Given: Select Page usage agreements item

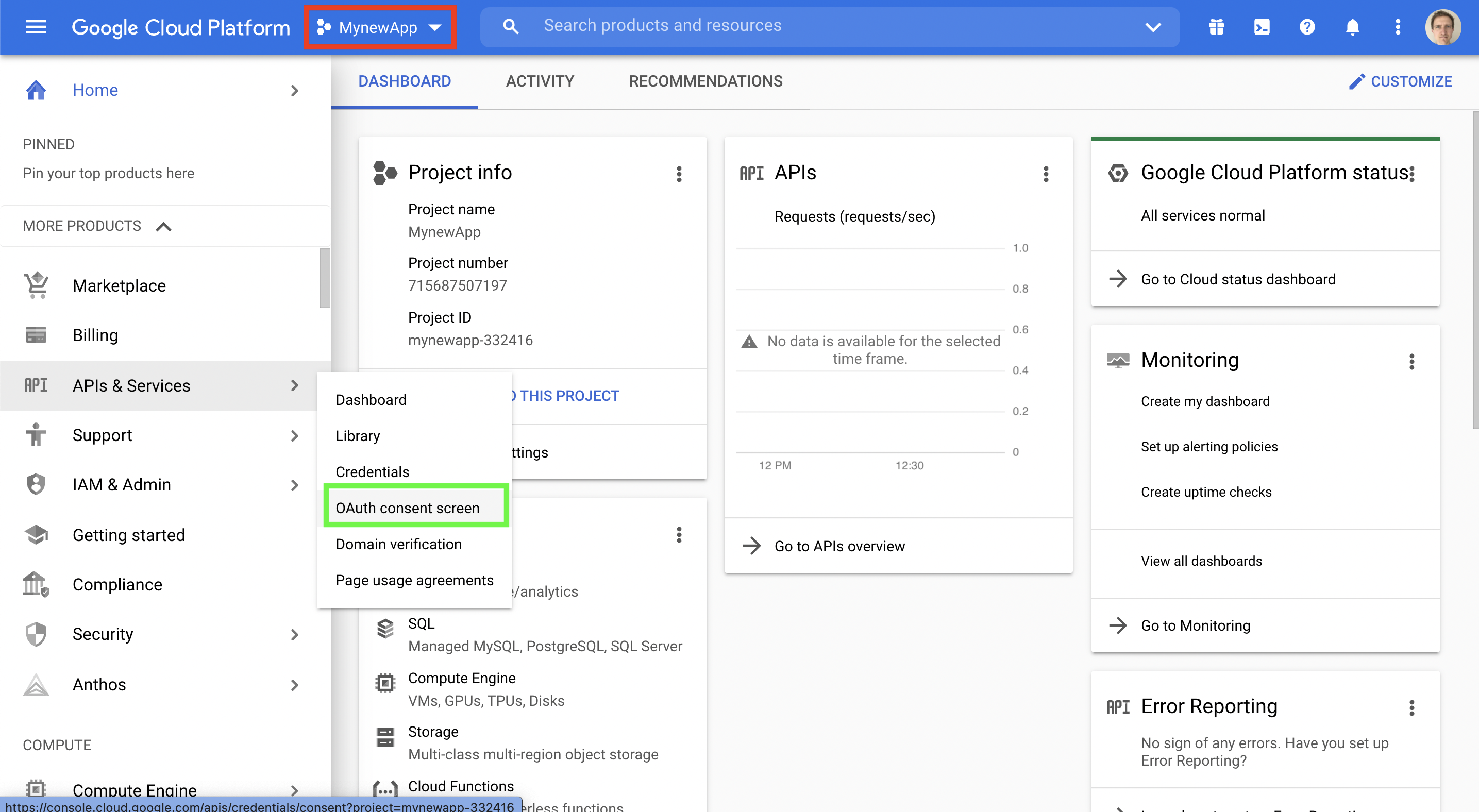Looking at the screenshot, I should [x=414, y=580].
